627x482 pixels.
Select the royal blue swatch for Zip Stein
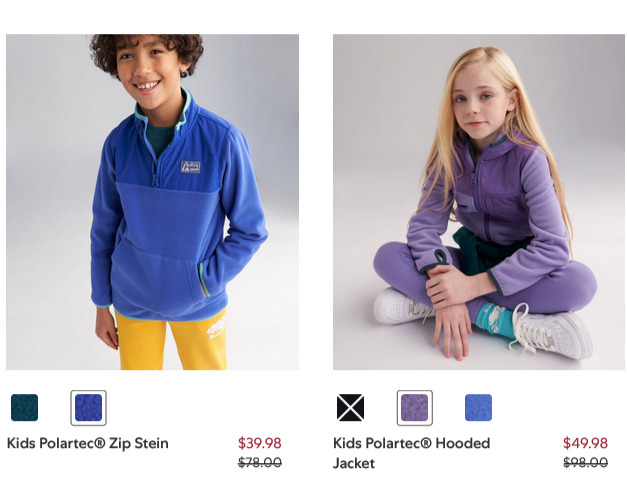(x=88, y=407)
